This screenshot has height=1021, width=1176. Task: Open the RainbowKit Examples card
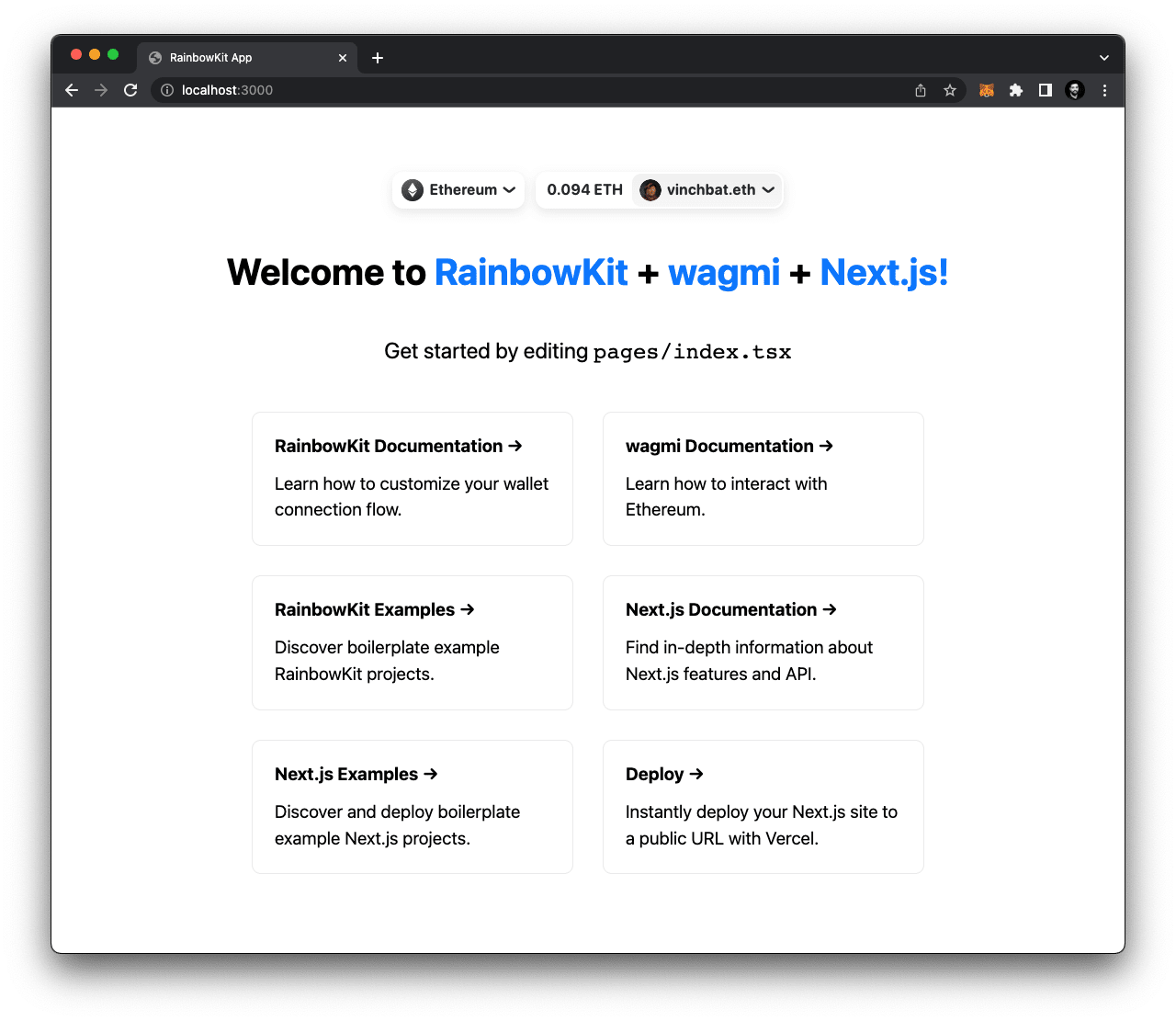(413, 643)
